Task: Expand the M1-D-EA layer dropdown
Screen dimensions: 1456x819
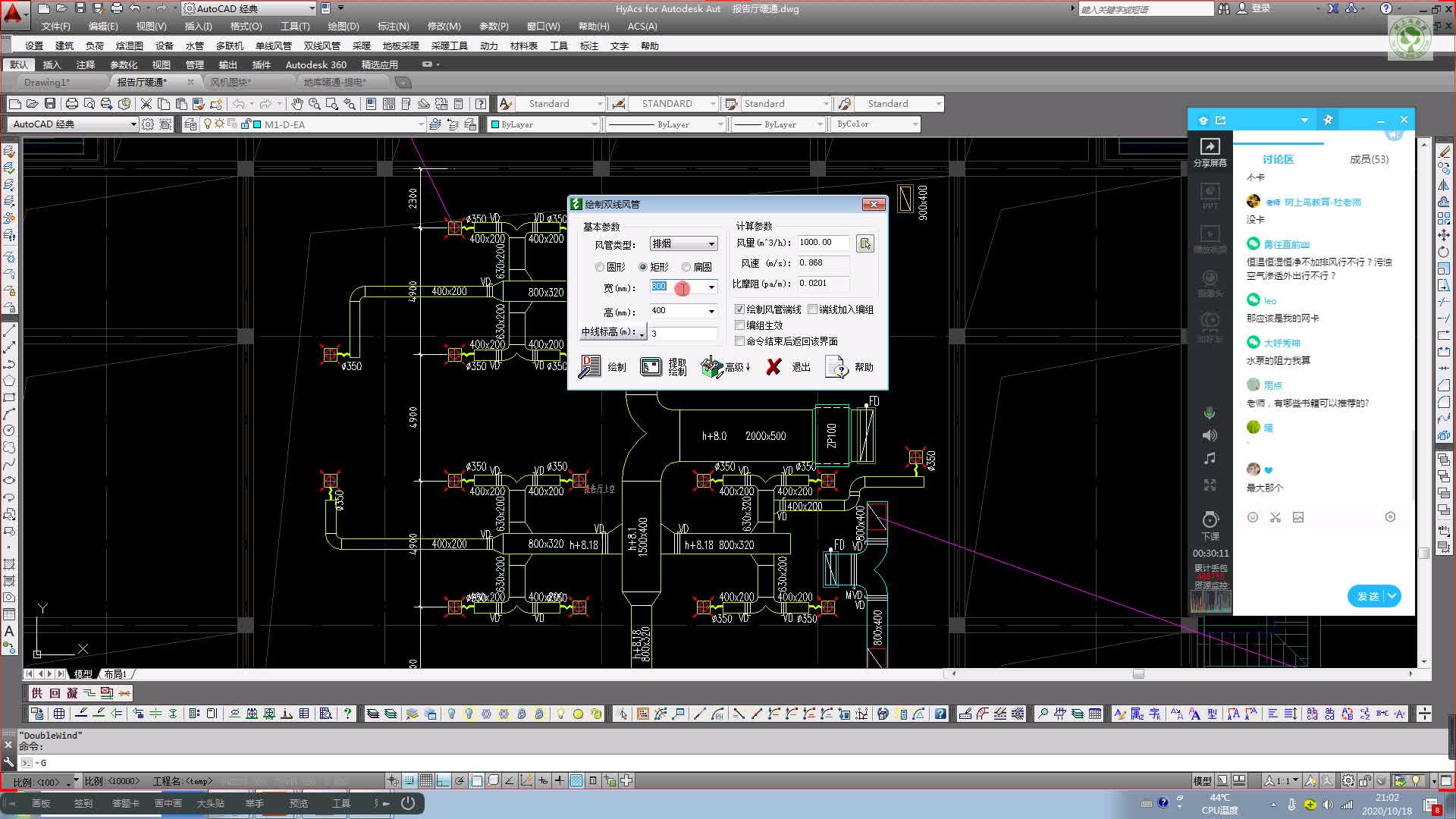Action: [x=421, y=124]
